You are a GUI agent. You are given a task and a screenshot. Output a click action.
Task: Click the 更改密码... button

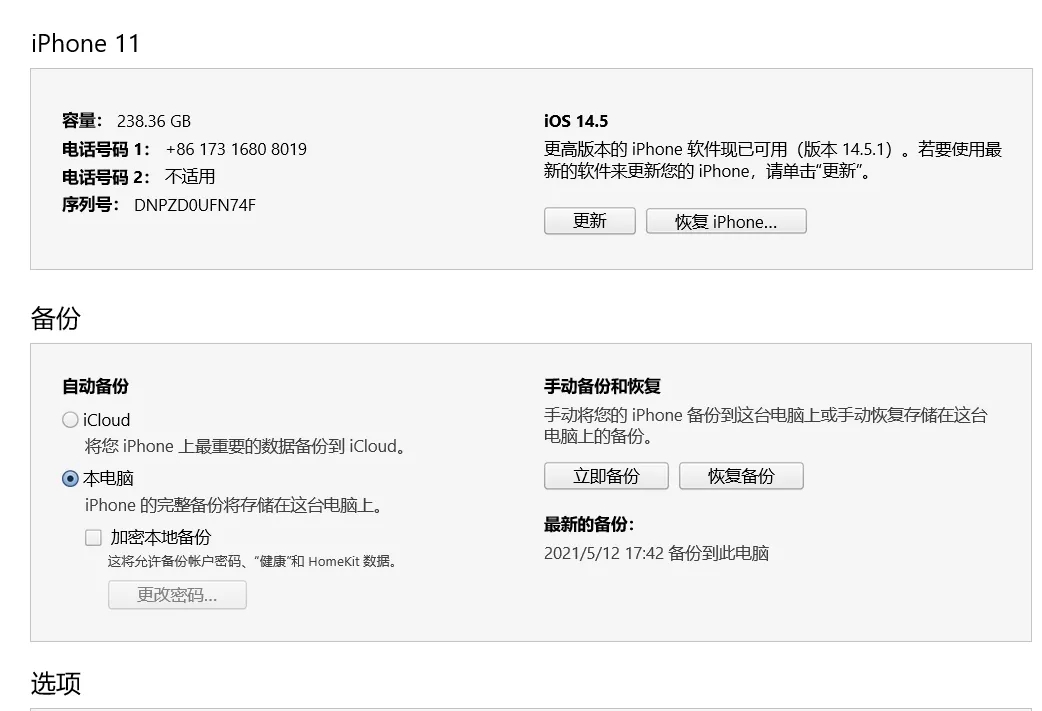[x=177, y=594]
